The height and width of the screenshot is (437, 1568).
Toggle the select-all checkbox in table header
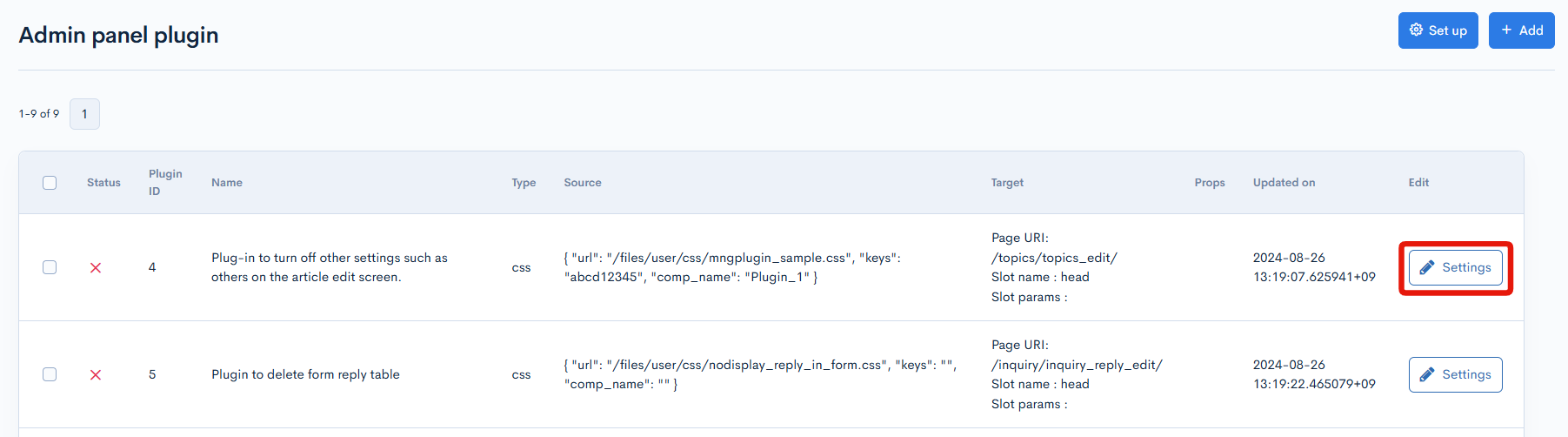pos(50,183)
